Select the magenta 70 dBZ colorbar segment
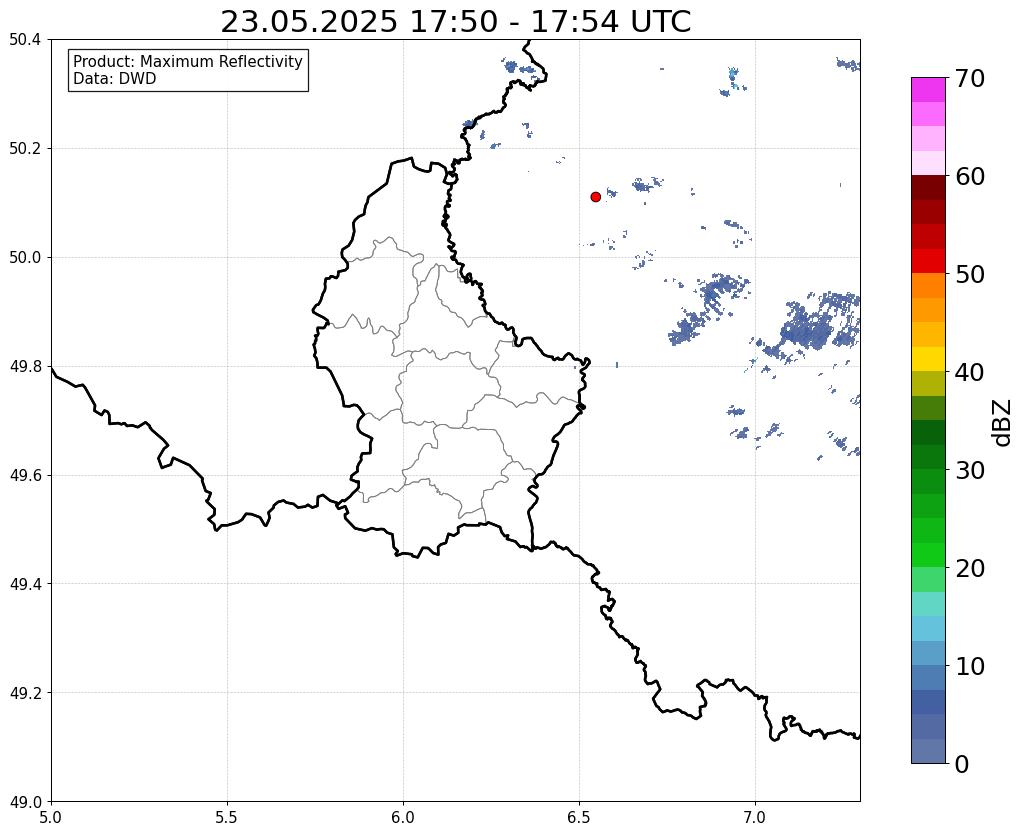 [928, 90]
